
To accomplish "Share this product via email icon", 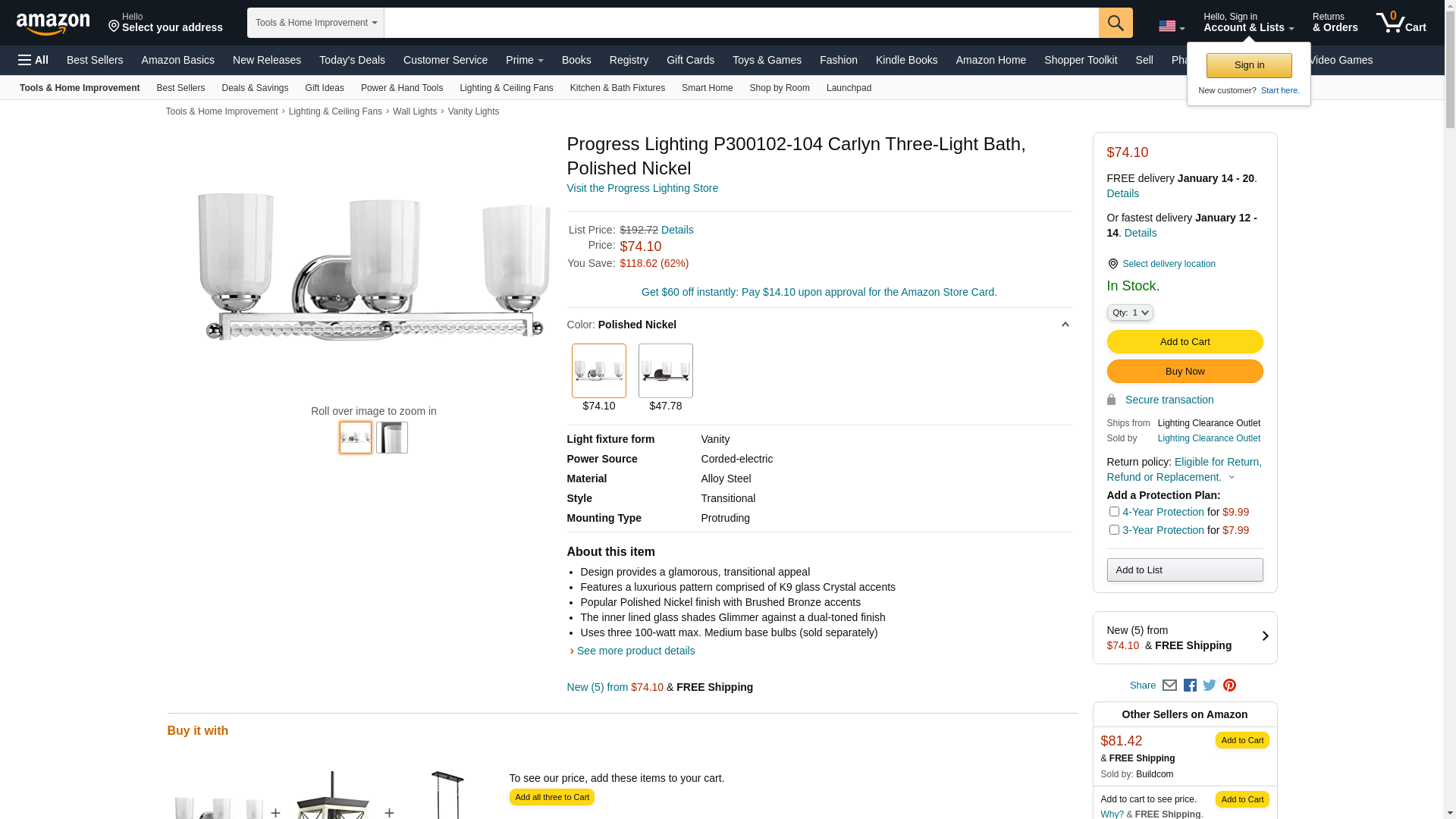I will pos(1169,686).
